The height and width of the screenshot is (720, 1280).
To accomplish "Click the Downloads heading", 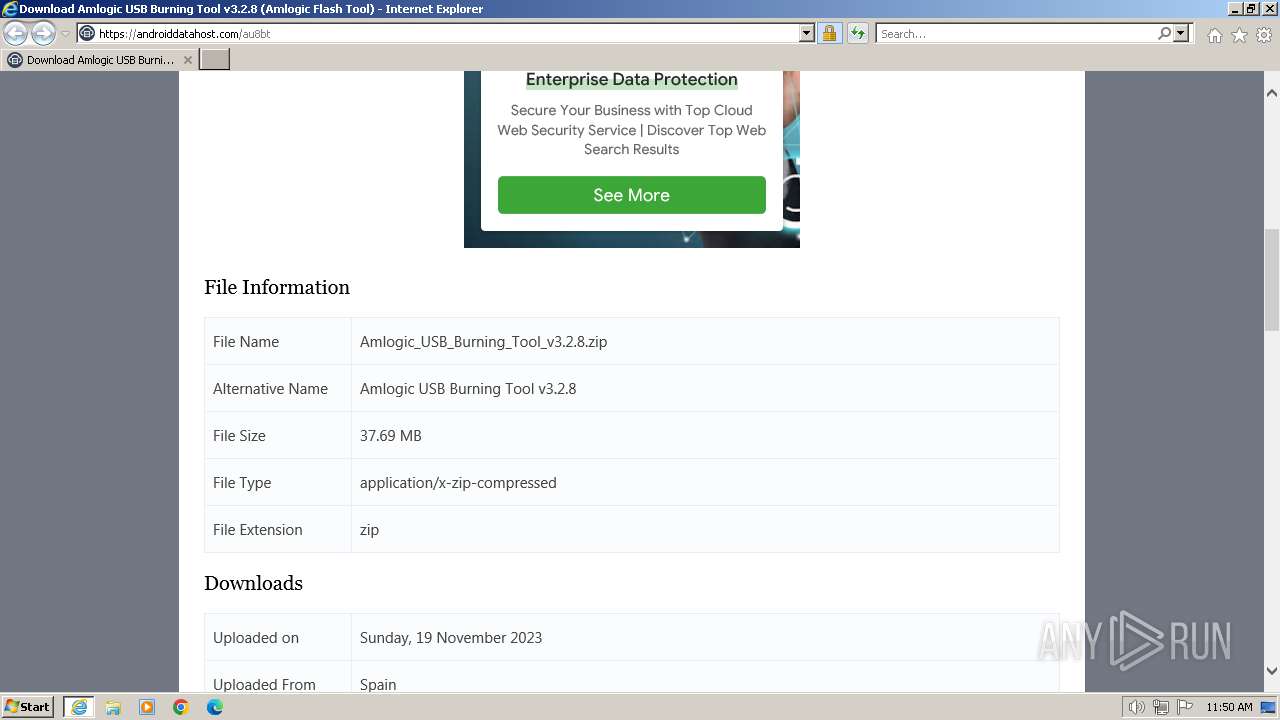I will tap(253, 583).
